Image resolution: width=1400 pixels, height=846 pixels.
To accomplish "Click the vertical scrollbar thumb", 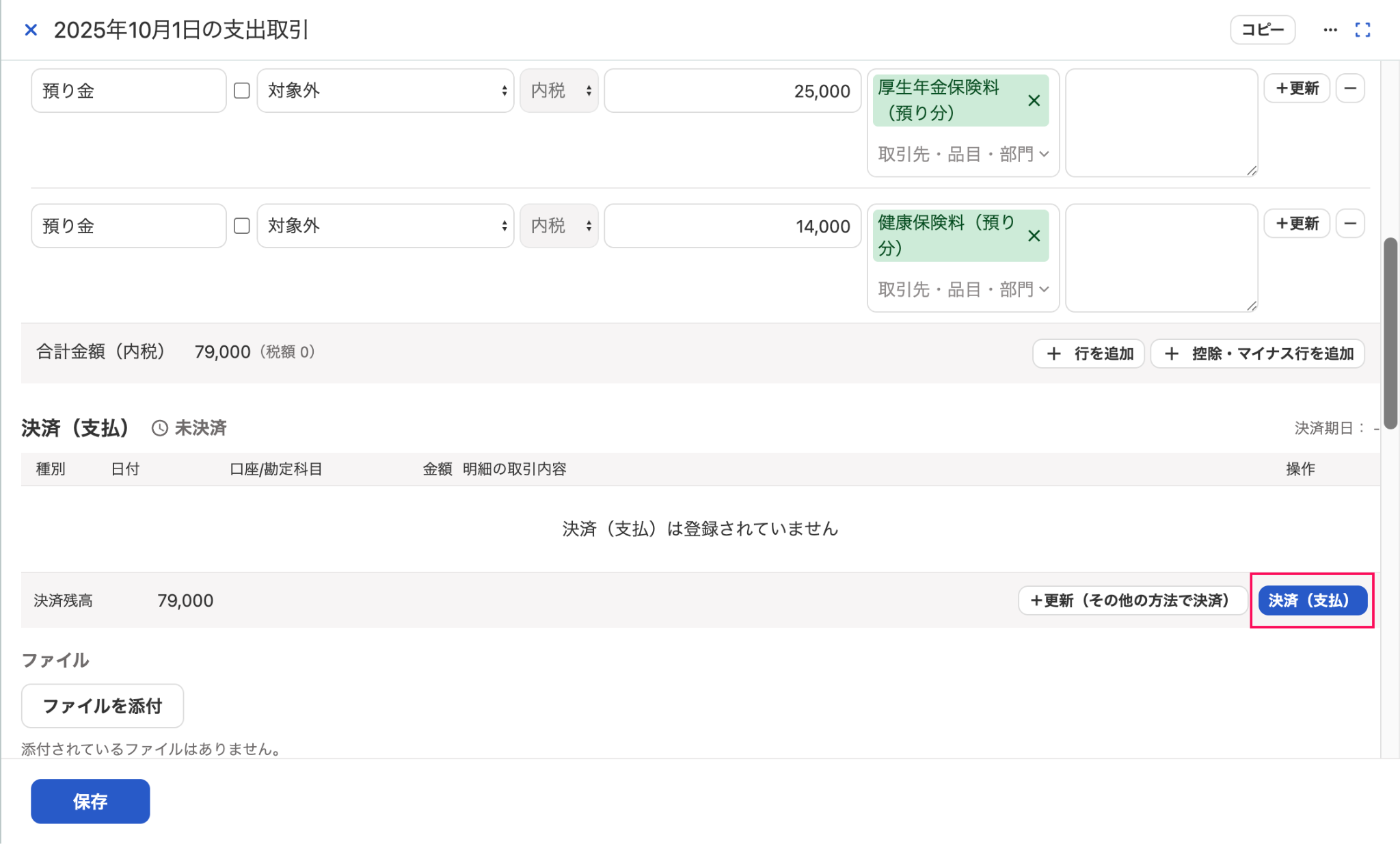I will [1390, 333].
